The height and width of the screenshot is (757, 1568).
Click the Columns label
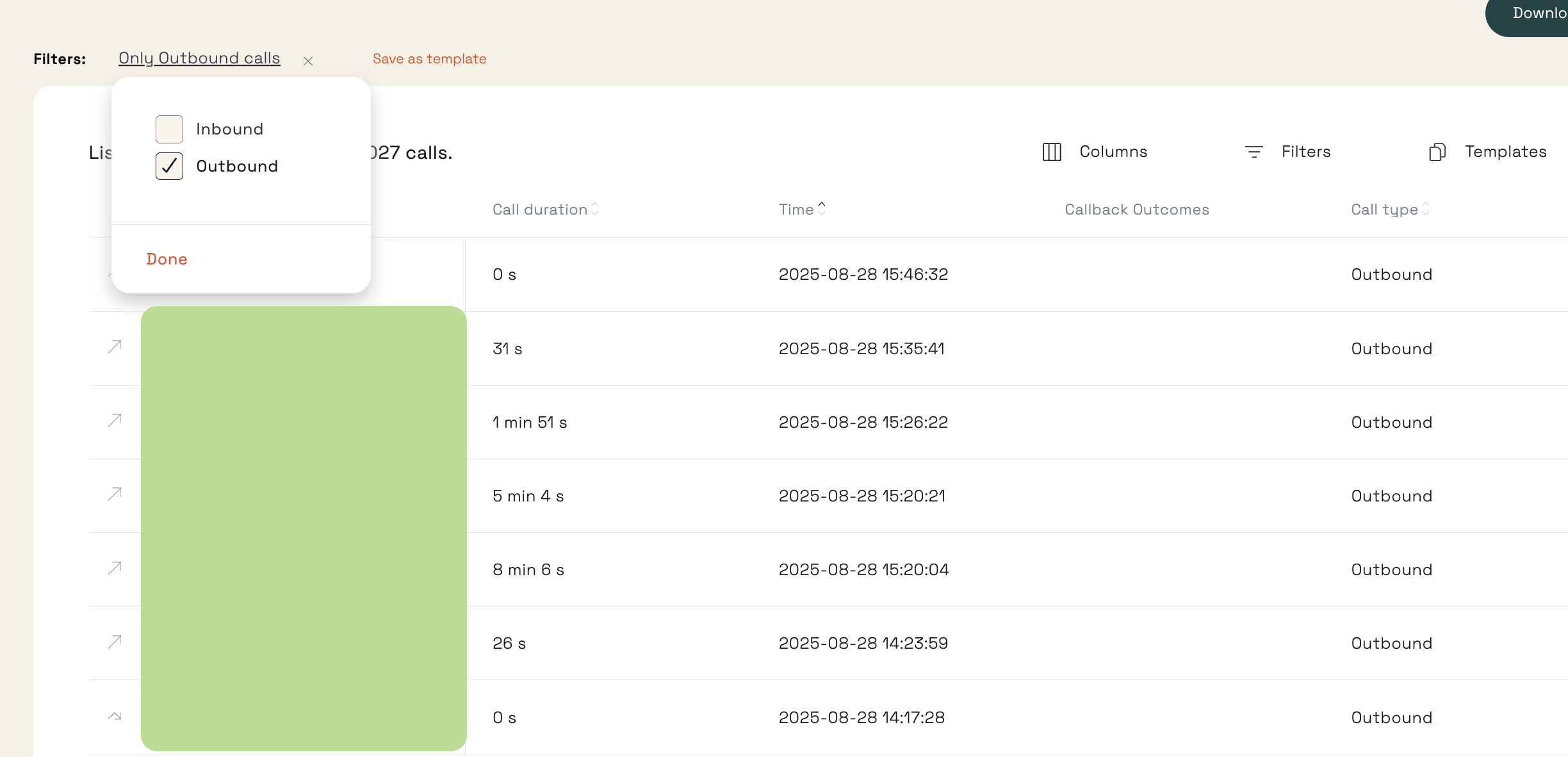(x=1113, y=152)
